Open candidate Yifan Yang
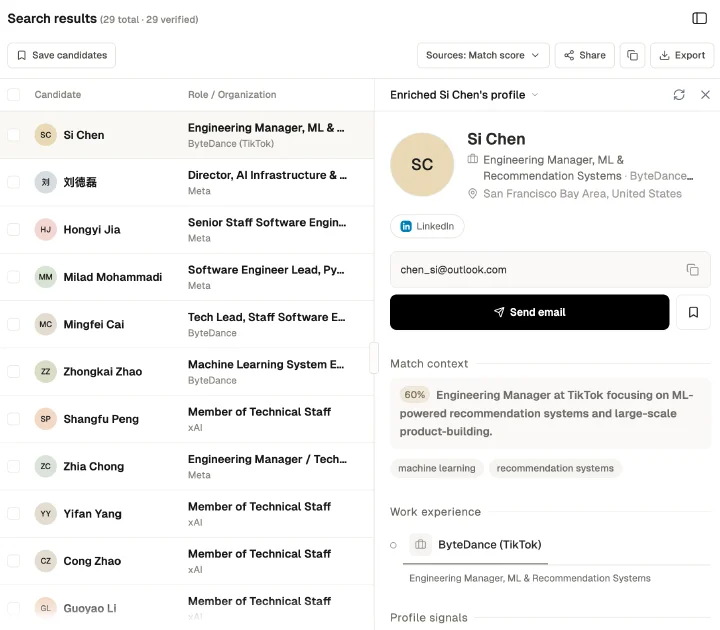 (92, 514)
